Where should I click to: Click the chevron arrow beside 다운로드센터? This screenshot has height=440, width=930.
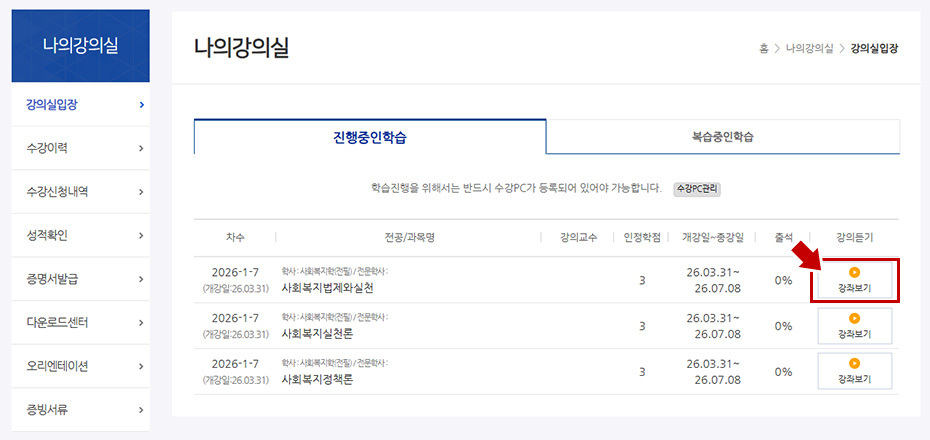(x=141, y=322)
